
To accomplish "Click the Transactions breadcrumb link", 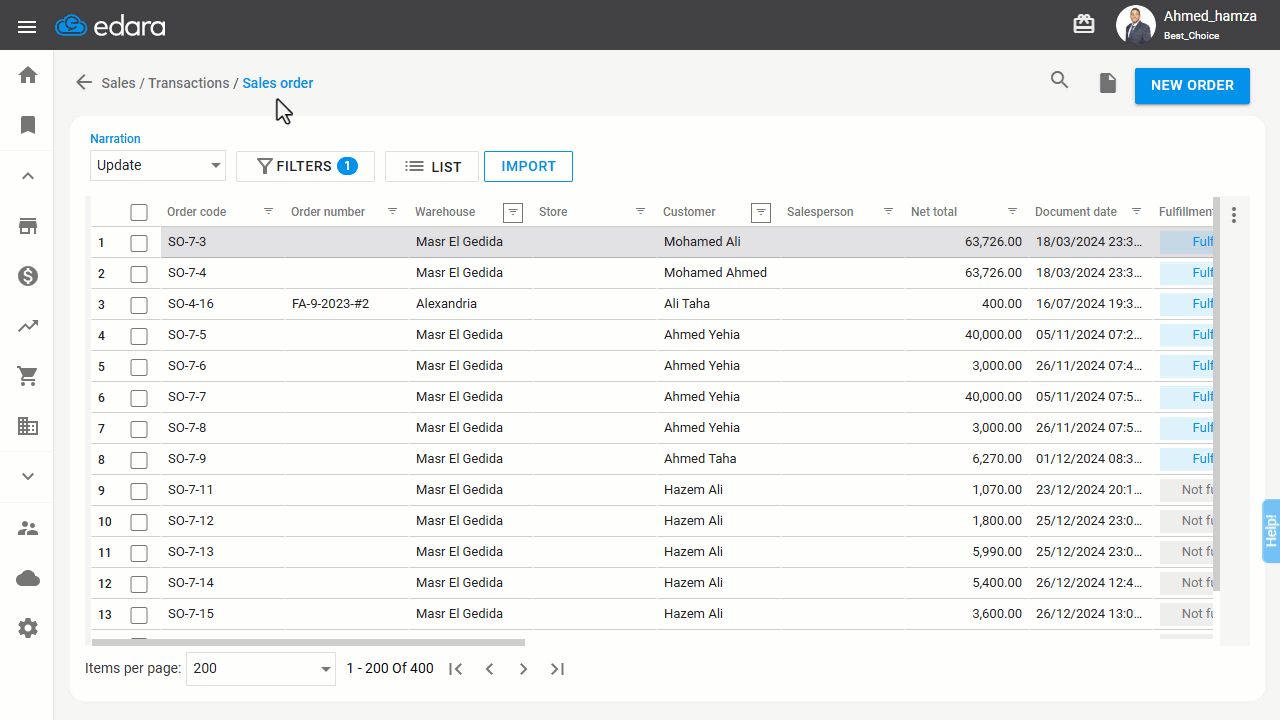I will pyautogui.click(x=189, y=83).
